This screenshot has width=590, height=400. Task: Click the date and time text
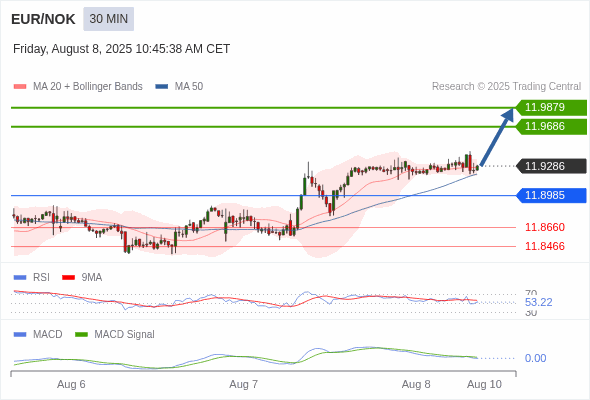(121, 49)
